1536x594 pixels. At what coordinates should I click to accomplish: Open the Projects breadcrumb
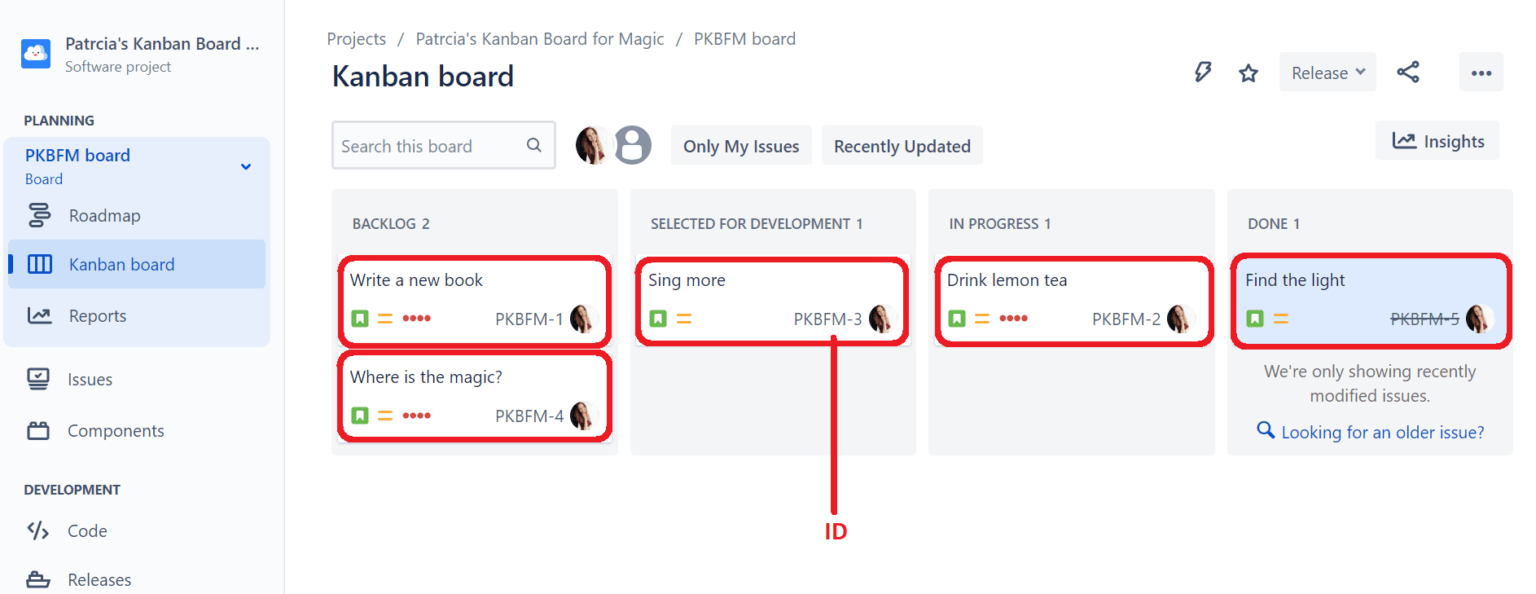point(356,38)
